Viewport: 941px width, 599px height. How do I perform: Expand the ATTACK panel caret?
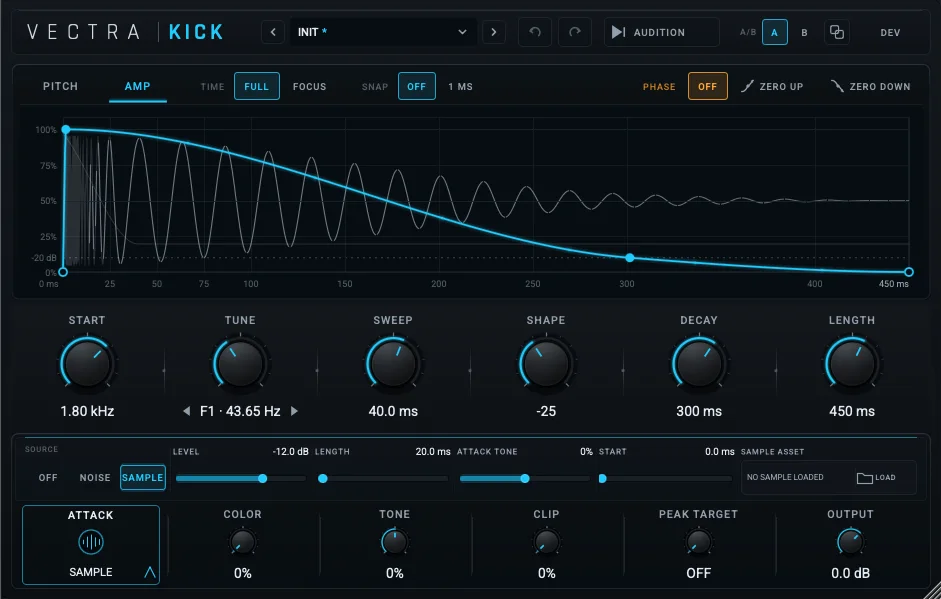[x=150, y=573]
